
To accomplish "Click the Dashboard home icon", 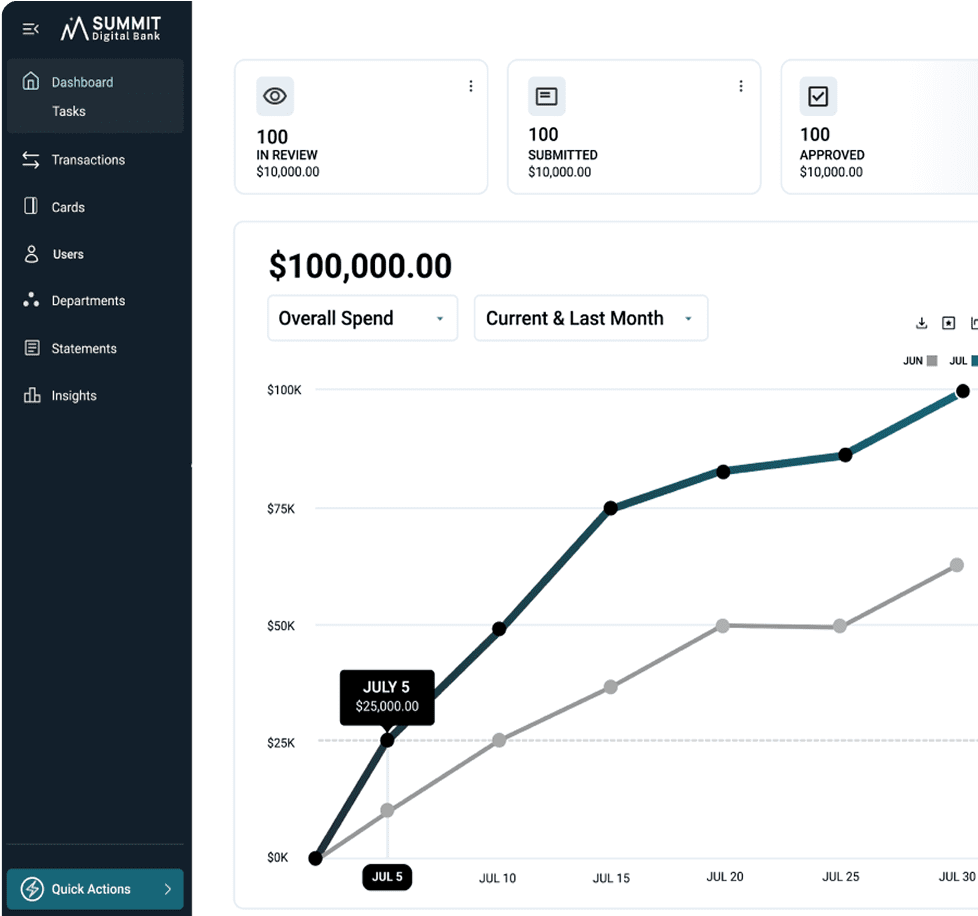I will click(31, 81).
